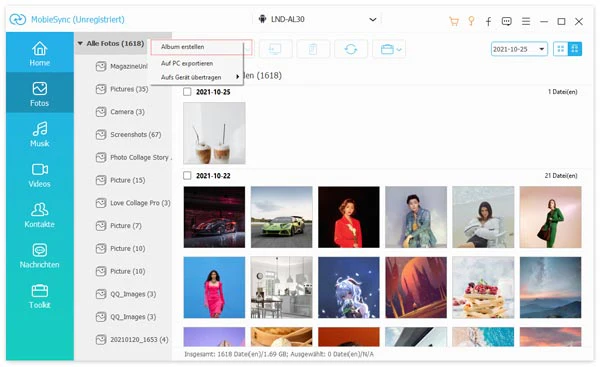This screenshot has width=600, height=367.
Task: Choose Auf PC exportieren menu entry
Action: [x=197, y=63]
